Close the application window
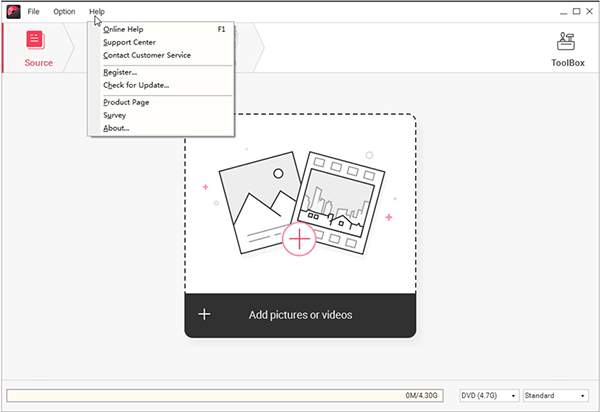This screenshot has height=412, width=600. pyautogui.click(x=589, y=11)
